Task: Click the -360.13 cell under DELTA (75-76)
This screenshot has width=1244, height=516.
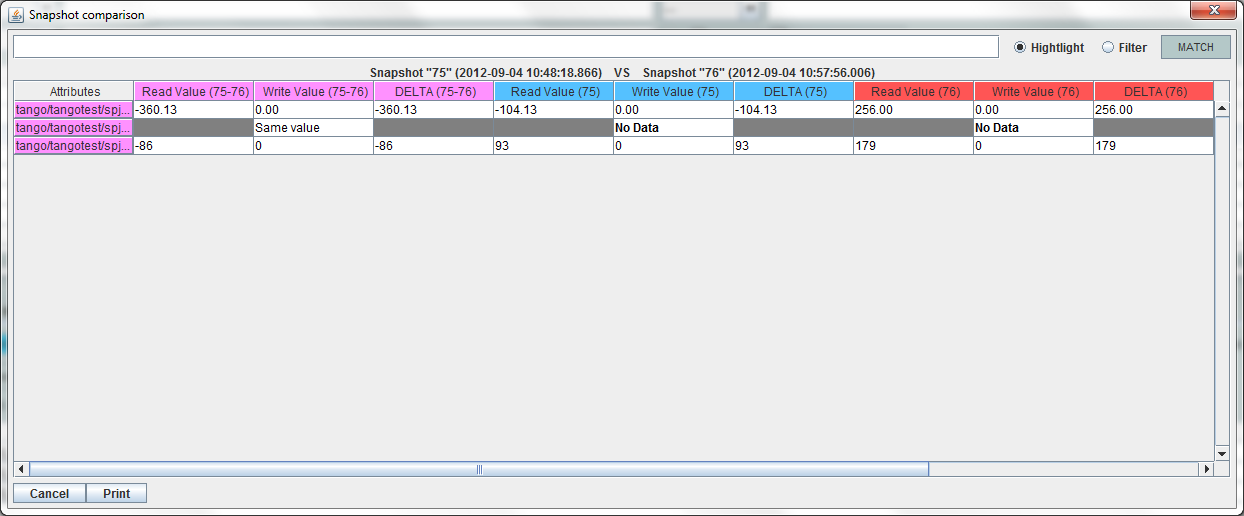Action: click(x=434, y=110)
